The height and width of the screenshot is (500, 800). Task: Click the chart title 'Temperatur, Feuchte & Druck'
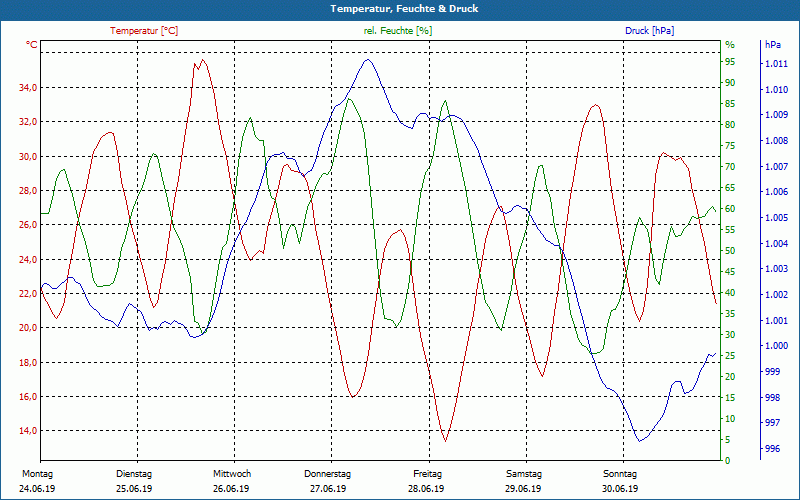[x=404, y=9]
